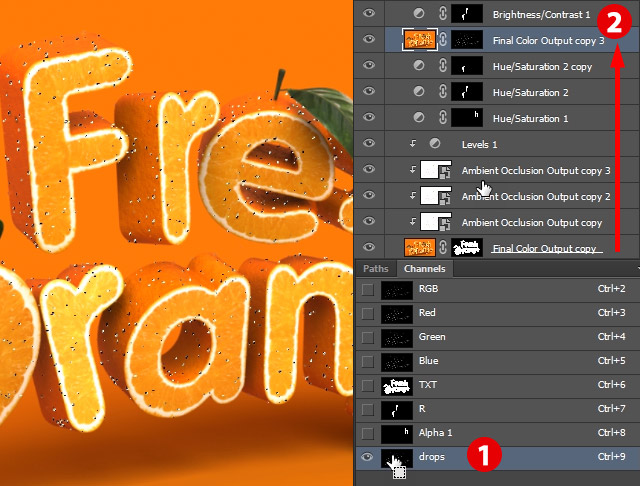Image resolution: width=640 pixels, height=486 pixels.
Task: Select Final Color Output copy 3 mask thumbnail
Action: pos(467,40)
